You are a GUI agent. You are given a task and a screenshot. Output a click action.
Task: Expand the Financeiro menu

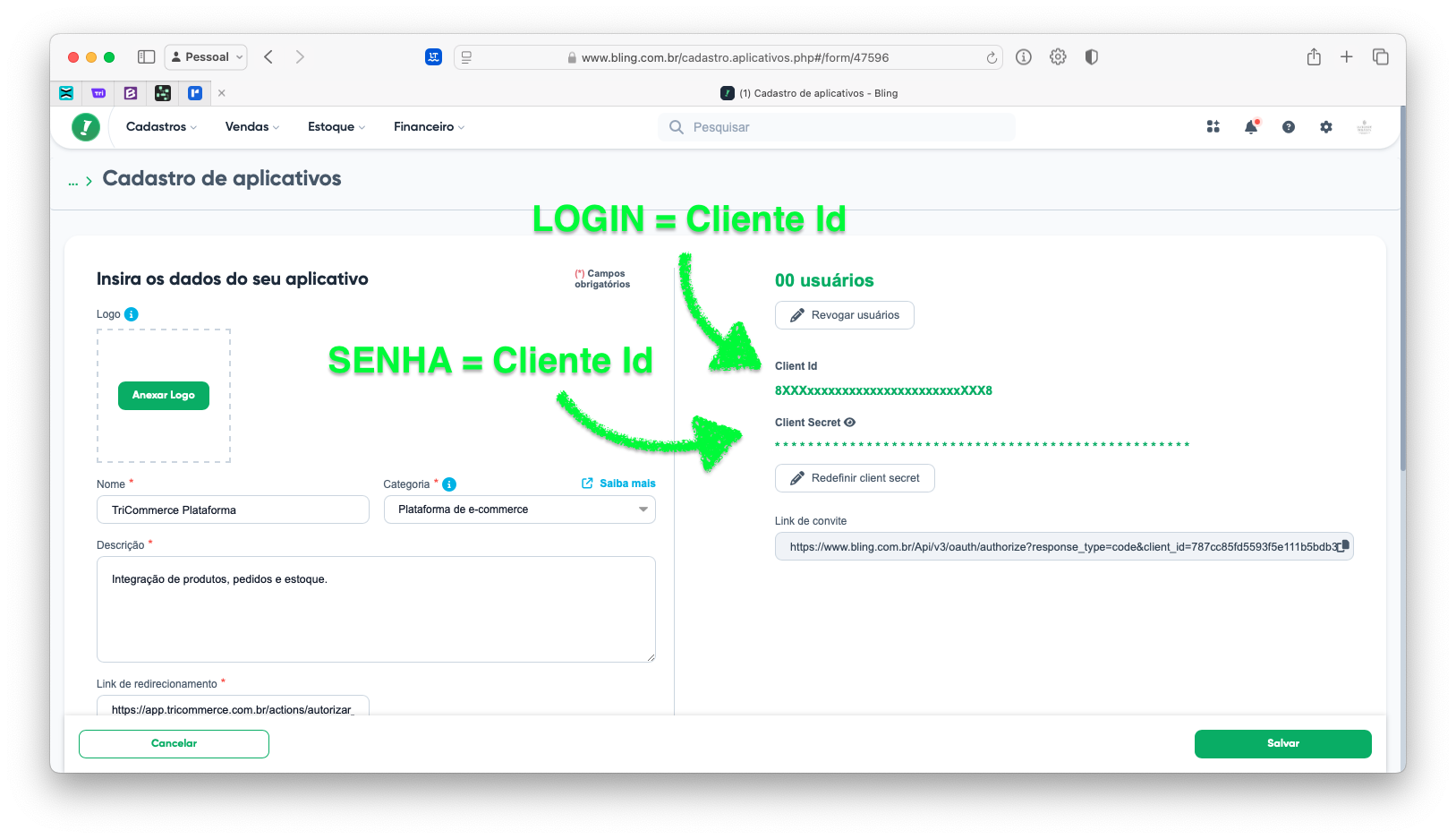pos(430,127)
